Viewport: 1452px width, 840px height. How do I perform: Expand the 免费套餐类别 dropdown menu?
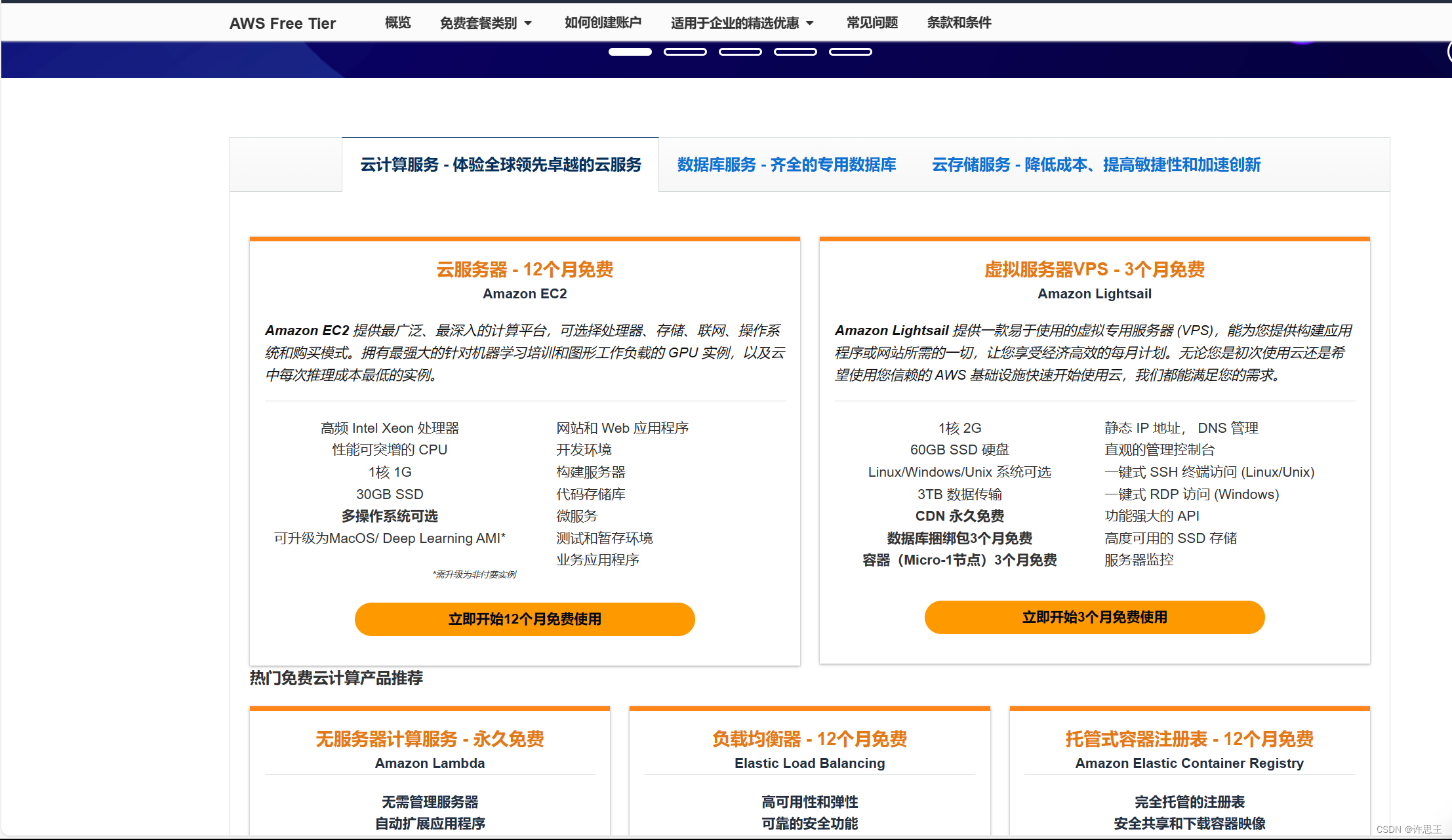tap(485, 23)
